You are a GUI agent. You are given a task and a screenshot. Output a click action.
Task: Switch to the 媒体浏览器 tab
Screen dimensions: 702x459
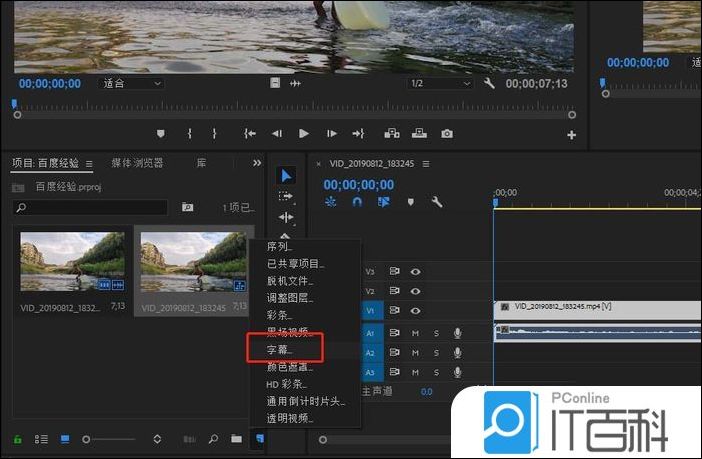pyautogui.click(x=137, y=163)
